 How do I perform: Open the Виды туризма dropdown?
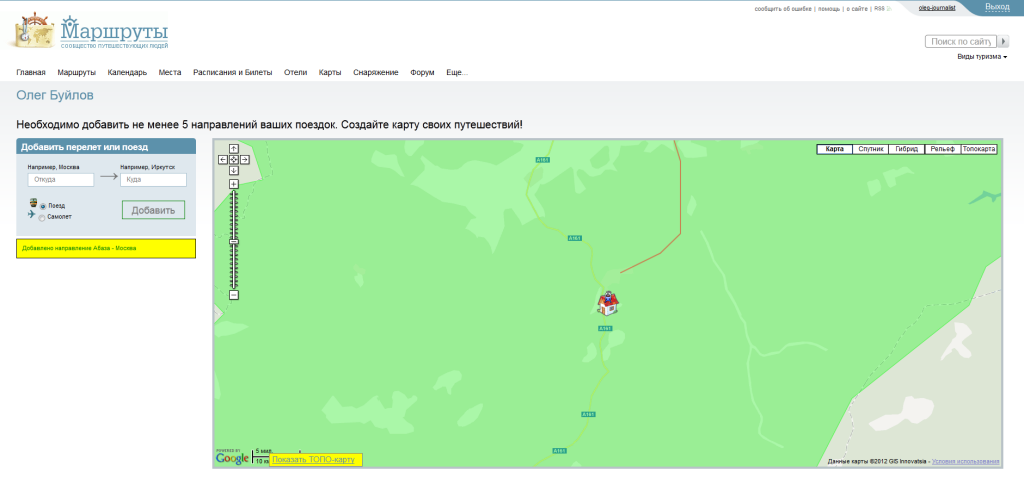click(x=981, y=57)
